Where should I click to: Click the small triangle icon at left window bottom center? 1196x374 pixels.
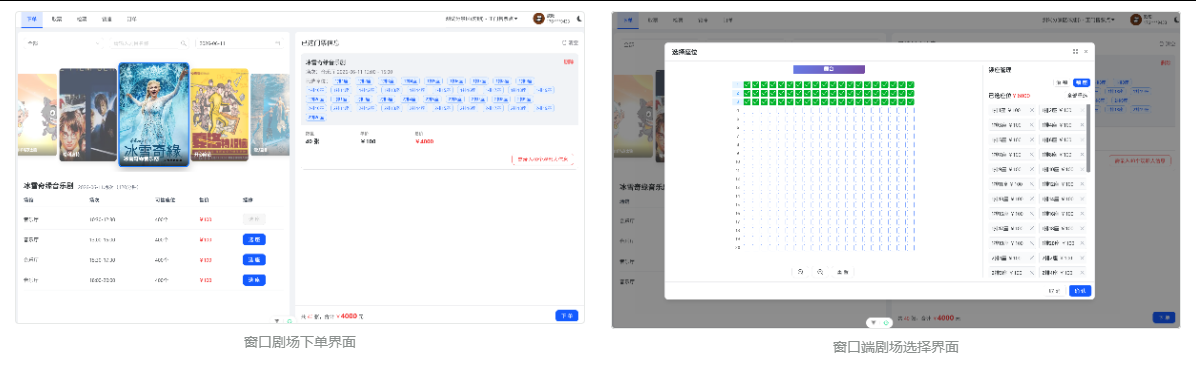pos(277,321)
